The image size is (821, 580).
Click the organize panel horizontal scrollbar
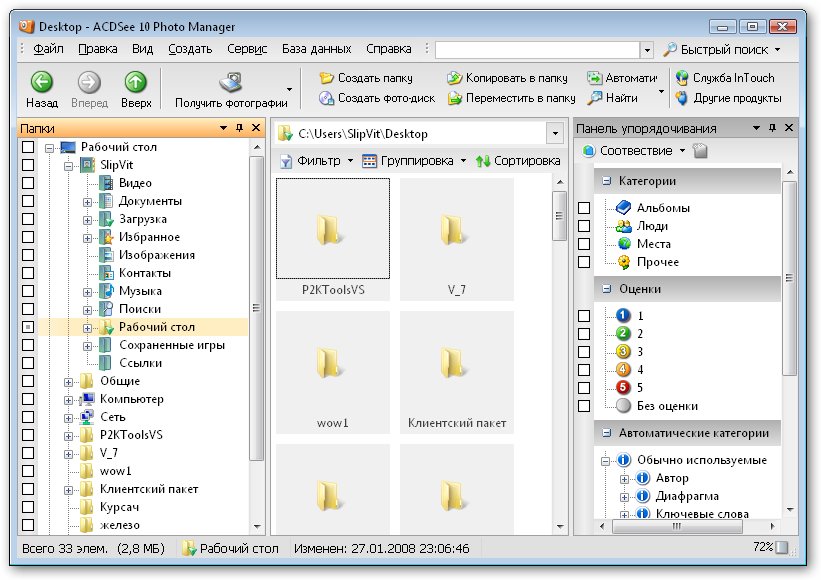676,526
